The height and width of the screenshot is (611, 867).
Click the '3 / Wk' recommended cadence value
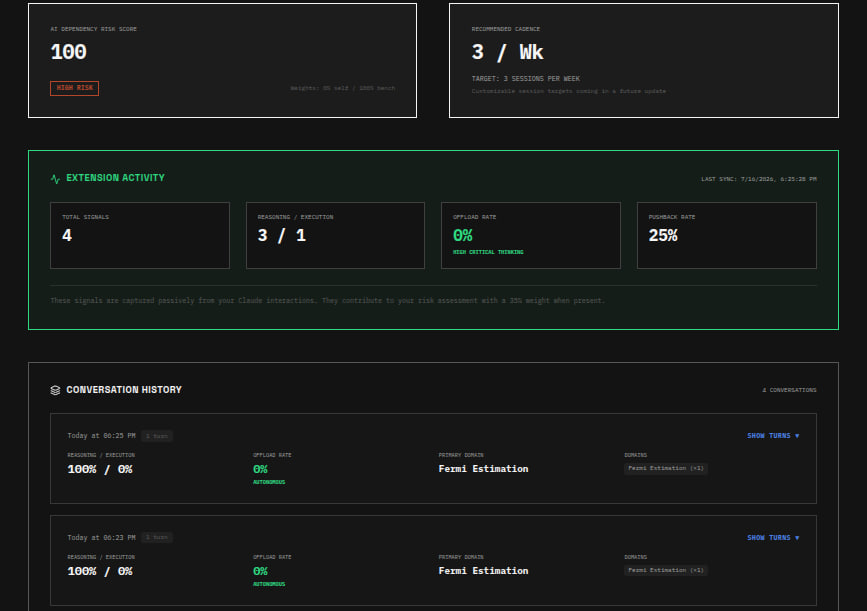pyautogui.click(x=508, y=52)
